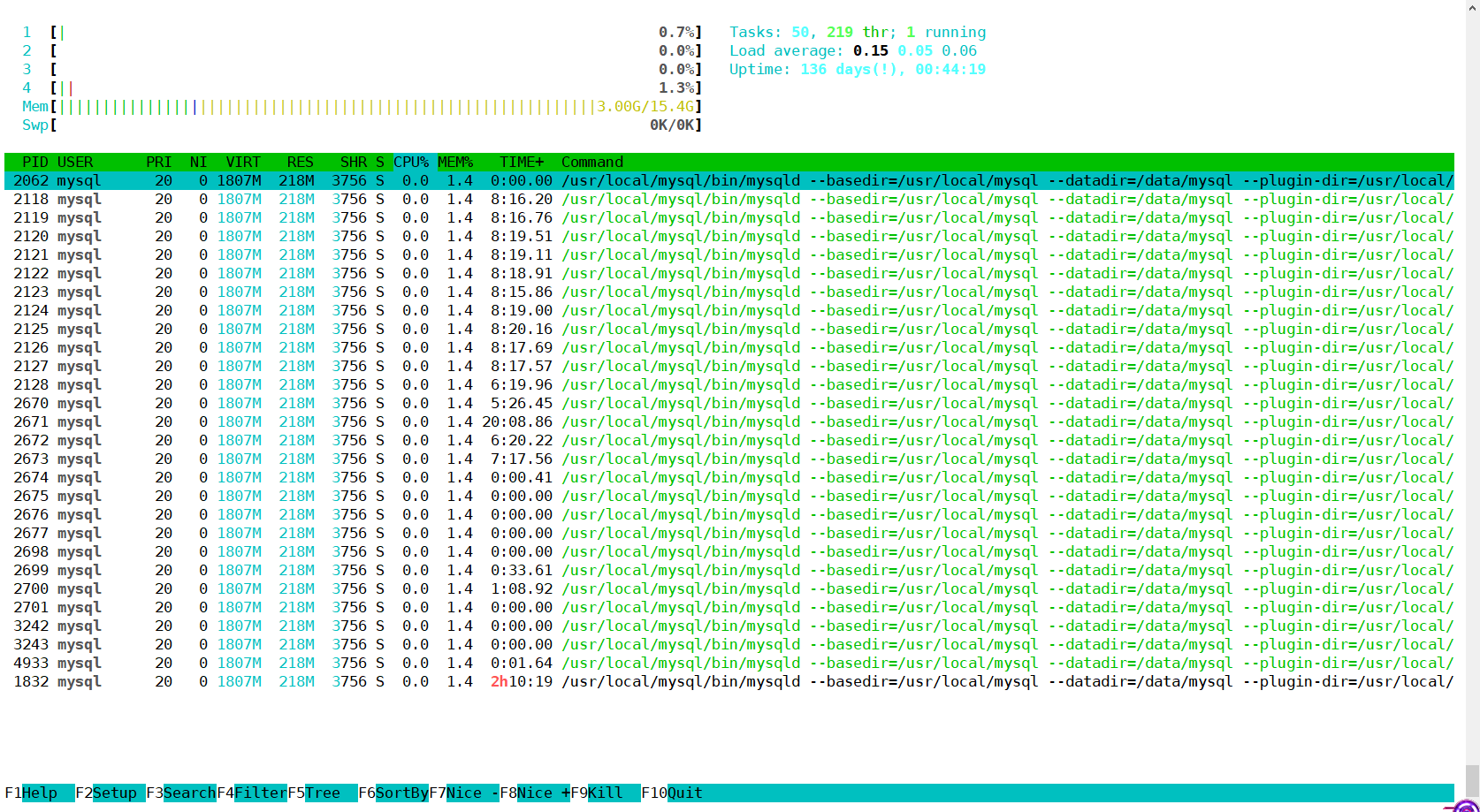This screenshot has width=1480, height=812.
Task: Select the process row PID 2128
Action: pos(729,384)
